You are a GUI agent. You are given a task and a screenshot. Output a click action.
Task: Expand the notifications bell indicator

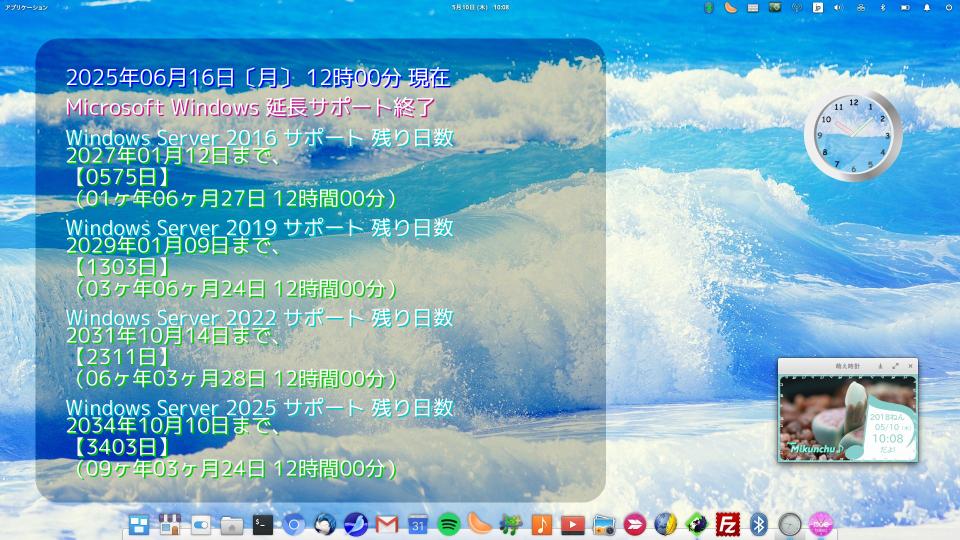(x=926, y=7)
